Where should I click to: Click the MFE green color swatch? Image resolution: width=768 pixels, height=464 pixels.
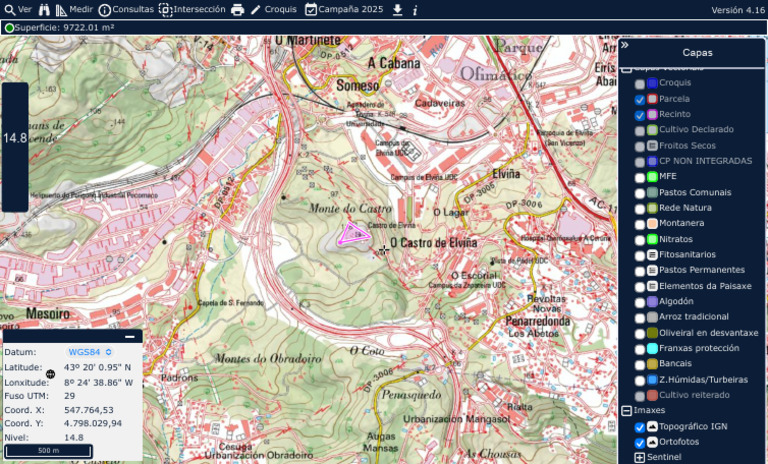[652, 176]
